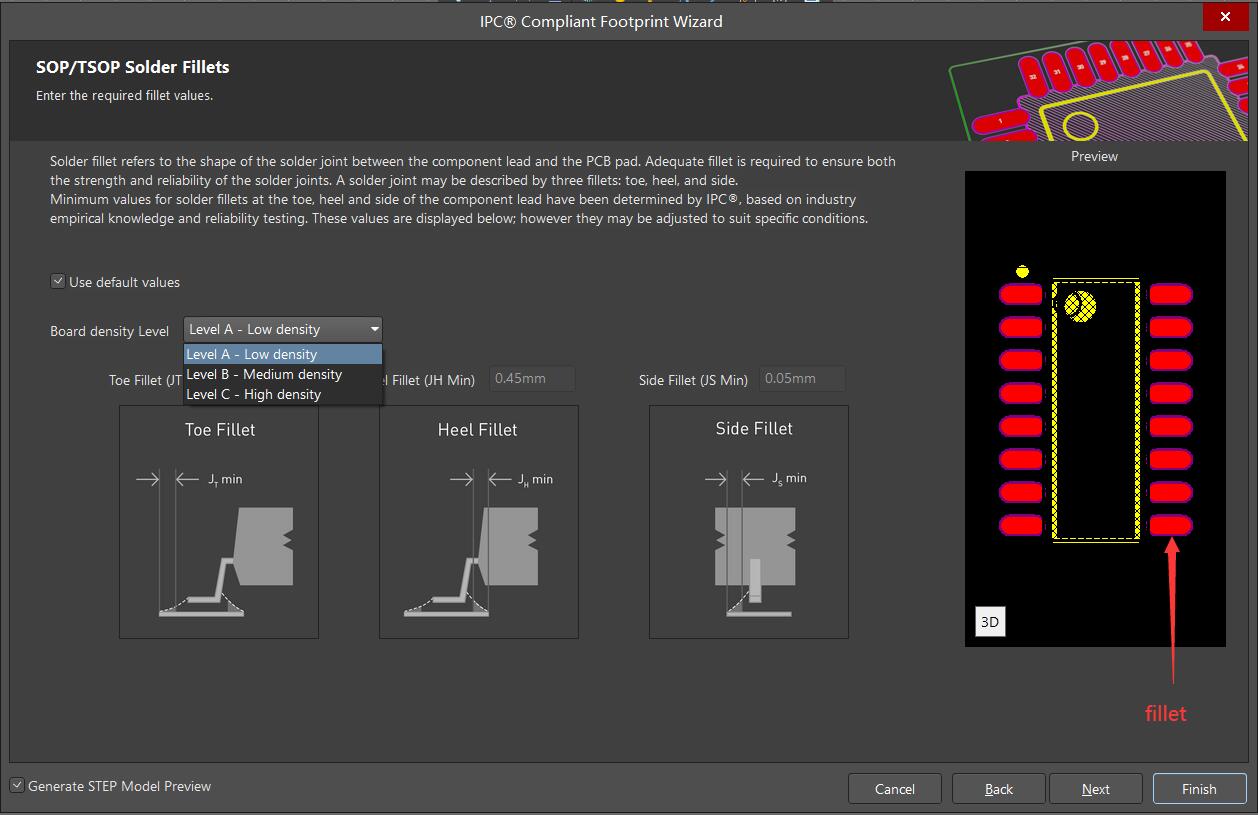Toggle Generate STEP Model Preview checkbox
The height and width of the screenshot is (815, 1258).
click(17, 786)
